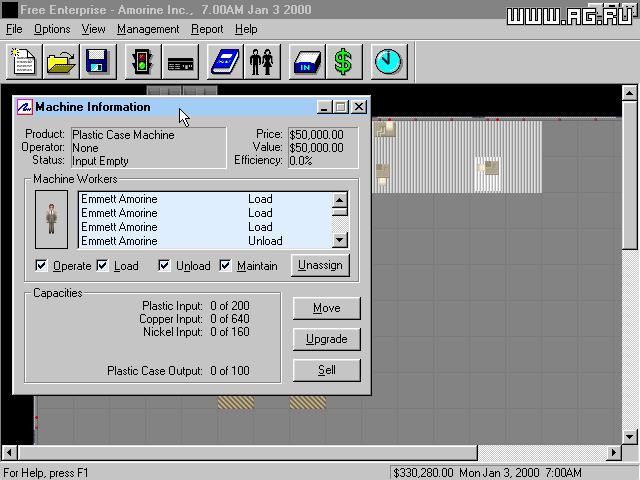Click the Nickel Input 0 of 160 value

point(230,332)
